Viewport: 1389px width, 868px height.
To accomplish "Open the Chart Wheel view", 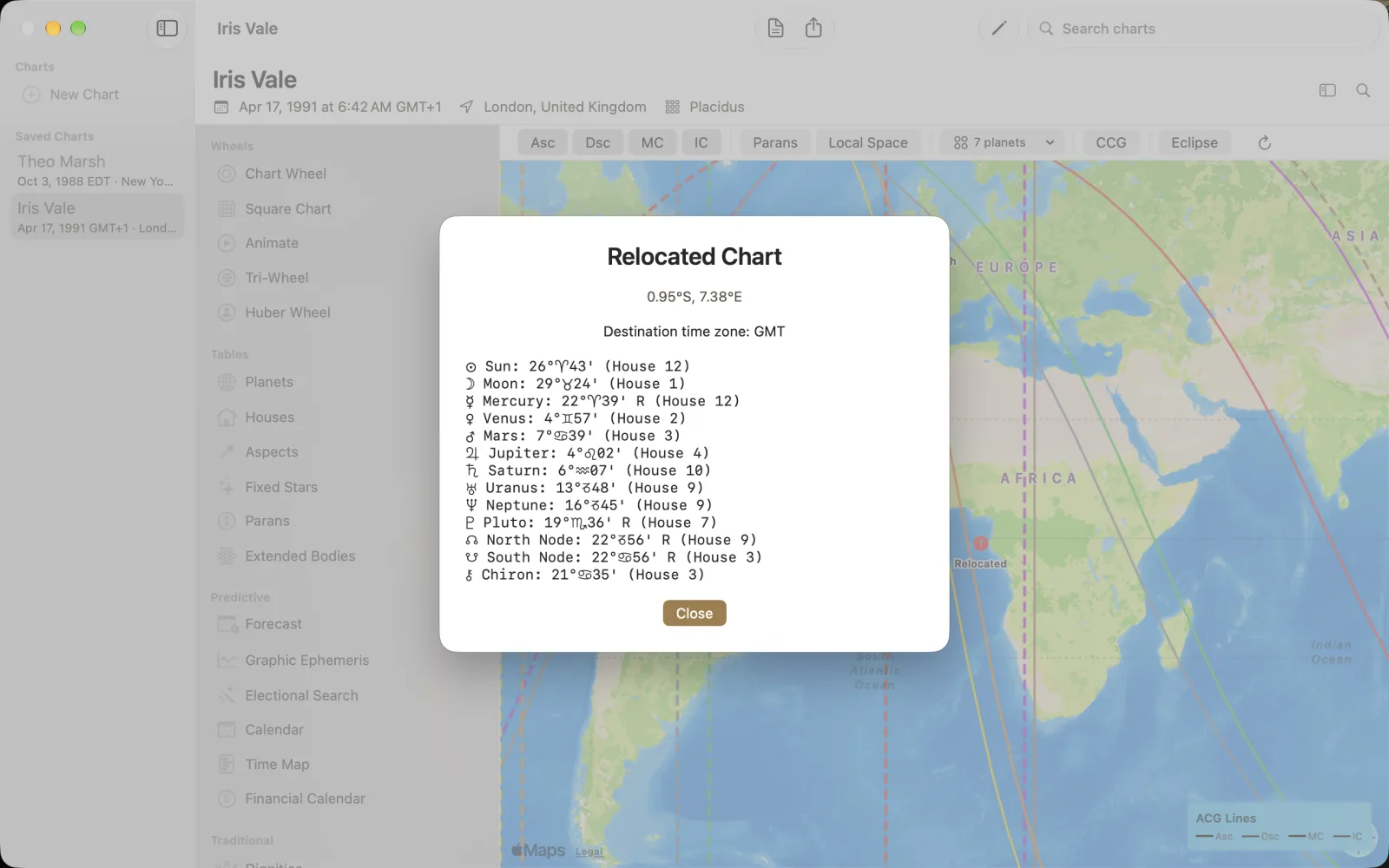I will tap(286, 174).
